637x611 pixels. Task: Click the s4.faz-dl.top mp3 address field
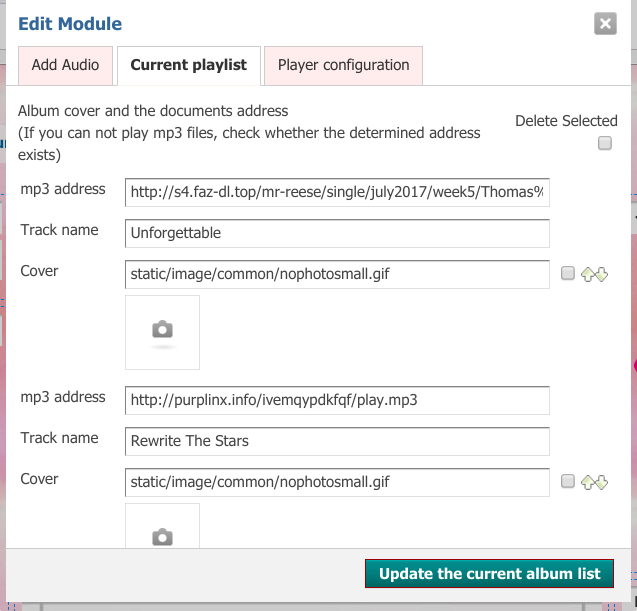(x=337, y=192)
